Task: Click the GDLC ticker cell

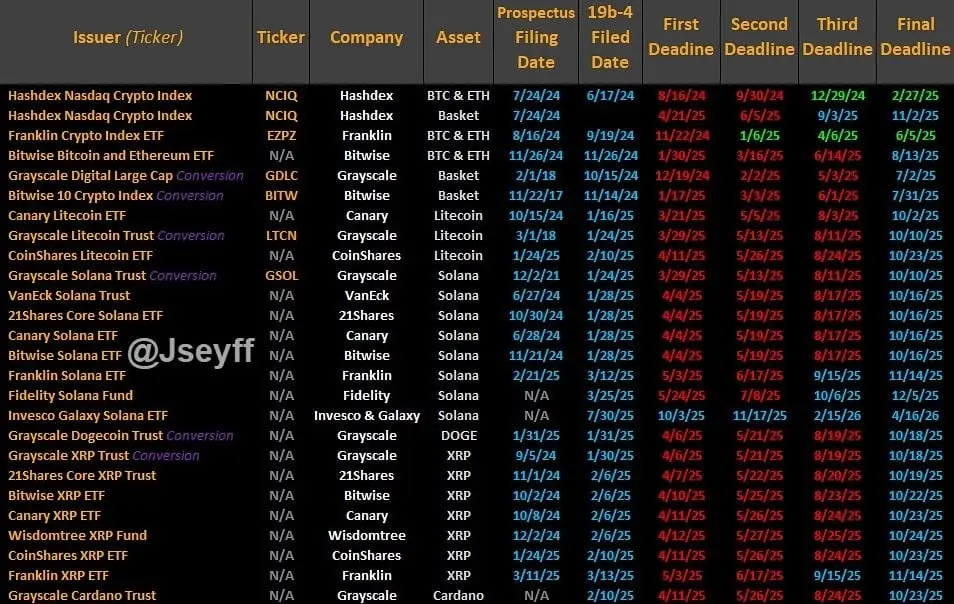Action: tap(282, 176)
